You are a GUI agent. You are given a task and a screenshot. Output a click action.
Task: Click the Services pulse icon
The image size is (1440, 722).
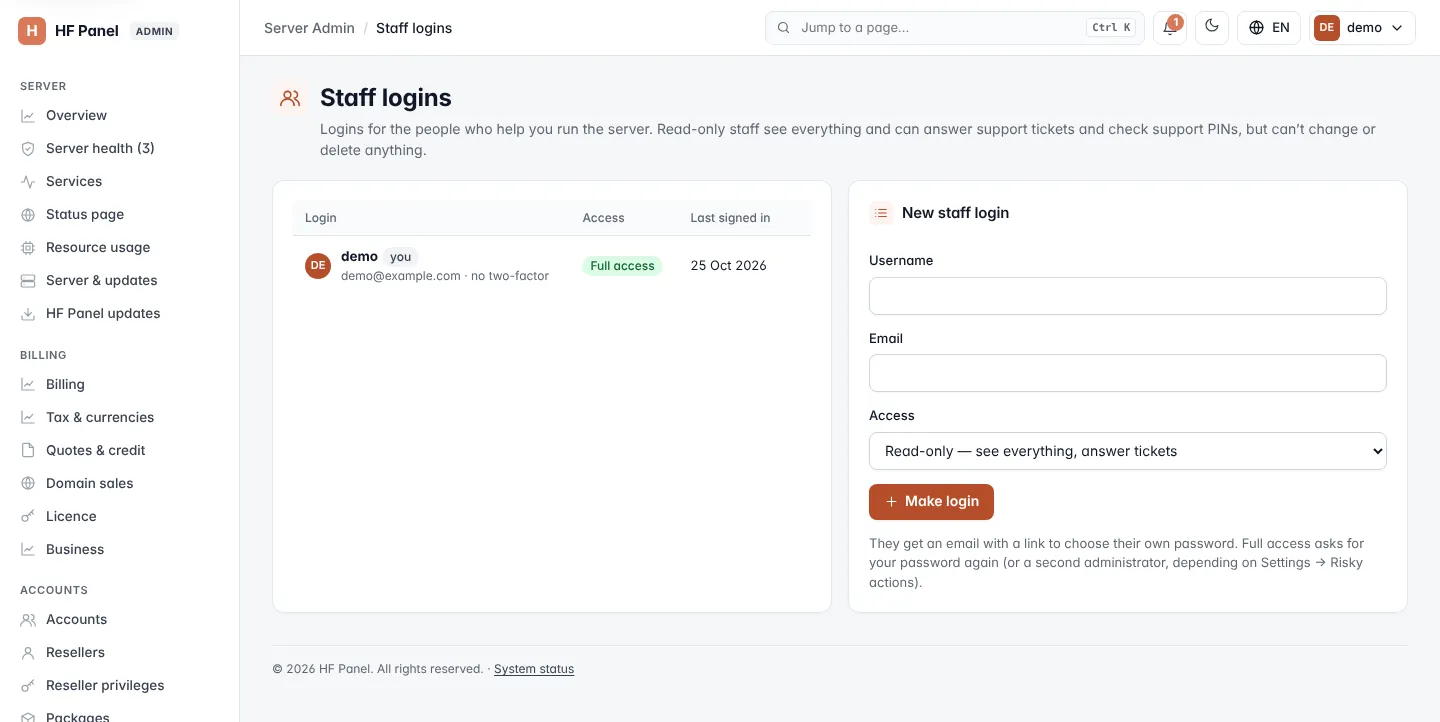28,182
